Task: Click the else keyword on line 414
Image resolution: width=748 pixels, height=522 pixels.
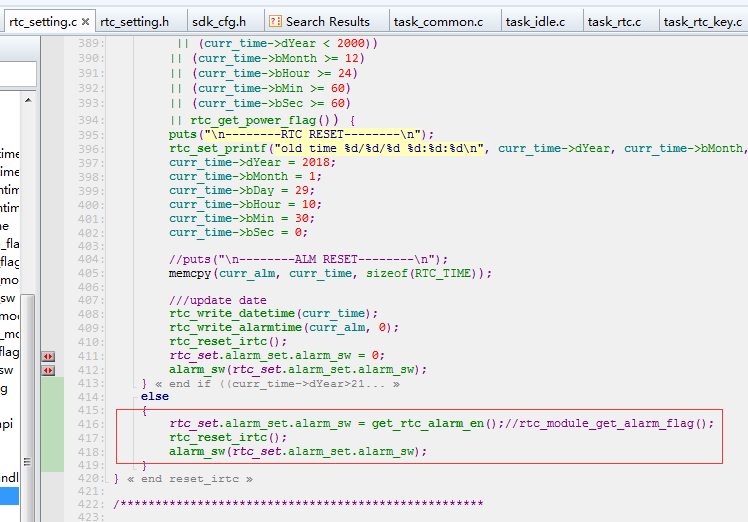Action: click(x=155, y=397)
